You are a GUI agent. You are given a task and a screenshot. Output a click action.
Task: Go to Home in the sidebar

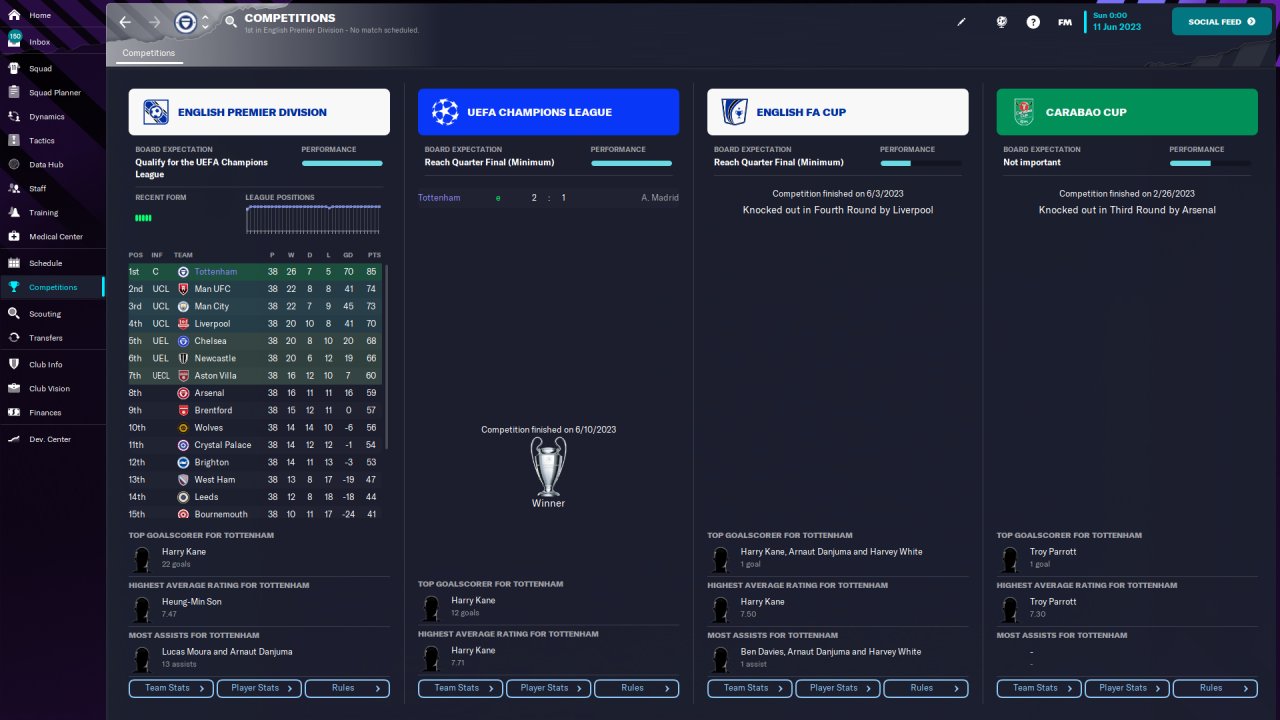pos(52,16)
